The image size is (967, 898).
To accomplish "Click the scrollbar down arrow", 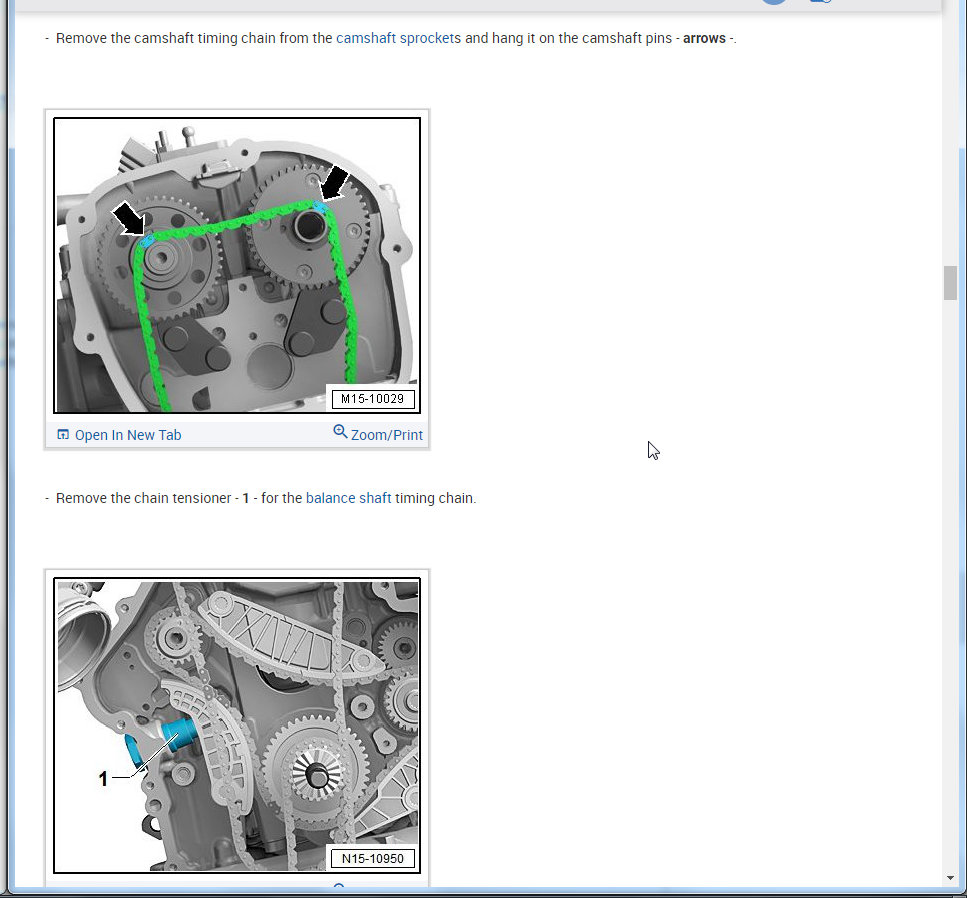I will coord(950,878).
